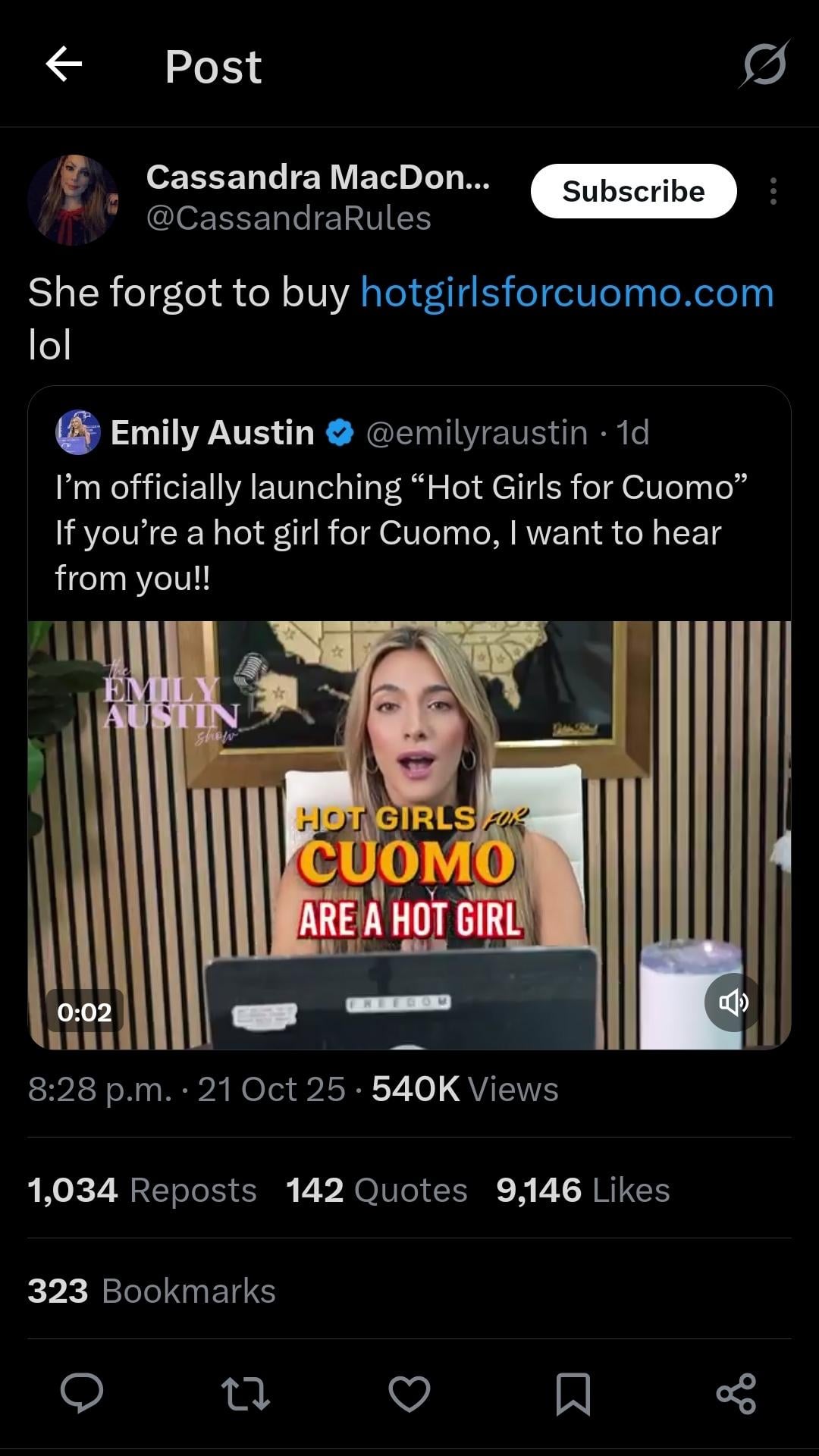Toggle video sound with speaker icon
Image resolution: width=819 pixels, height=1456 pixels.
pyautogui.click(x=733, y=1003)
